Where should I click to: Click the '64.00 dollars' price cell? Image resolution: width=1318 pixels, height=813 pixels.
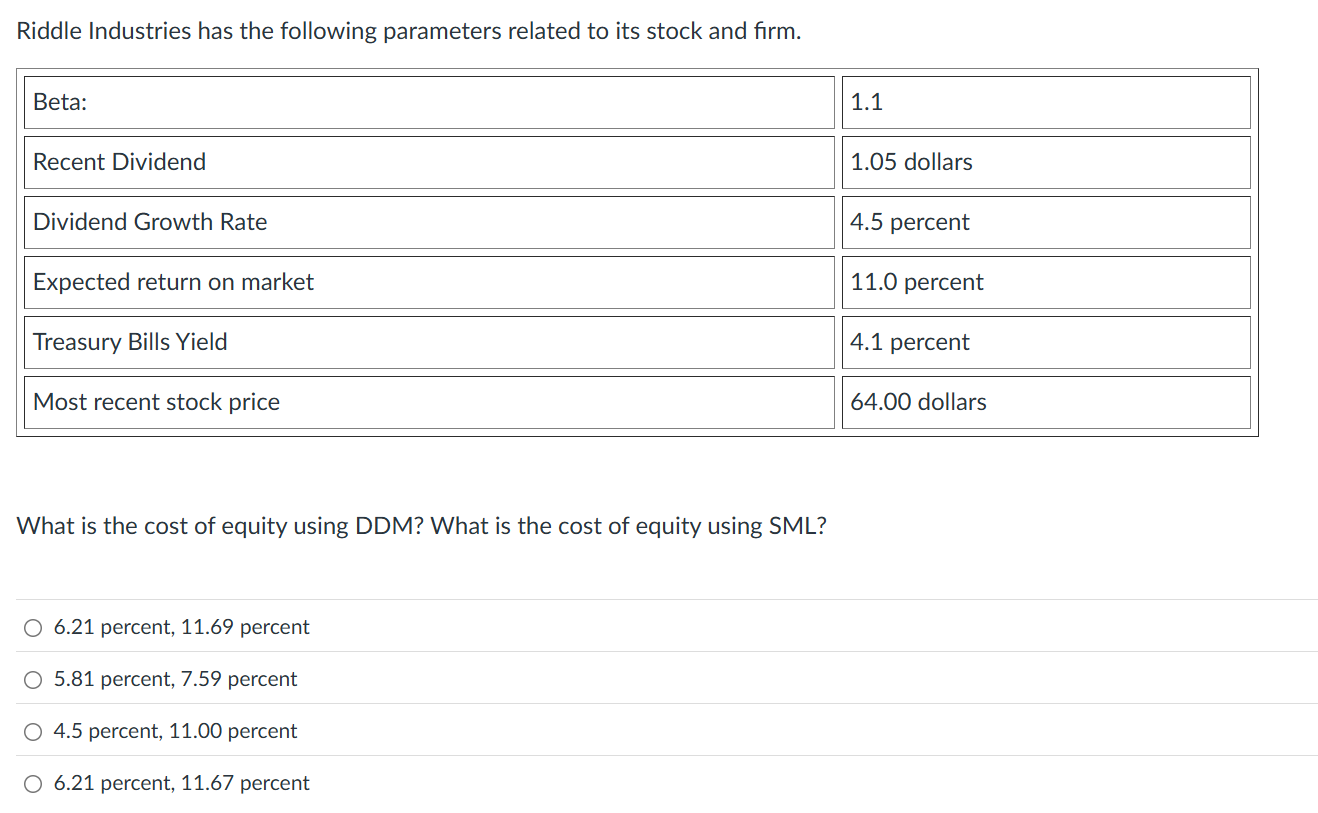1046,402
